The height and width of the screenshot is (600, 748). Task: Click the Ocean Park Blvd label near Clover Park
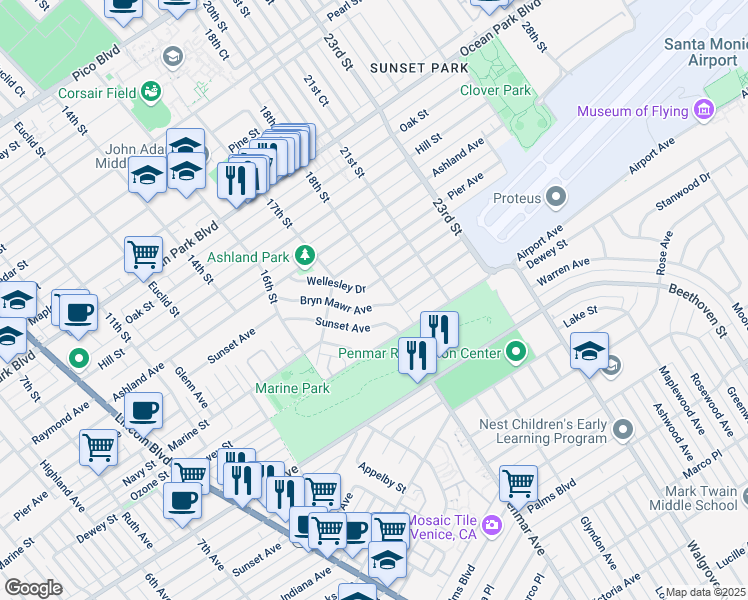[500, 28]
